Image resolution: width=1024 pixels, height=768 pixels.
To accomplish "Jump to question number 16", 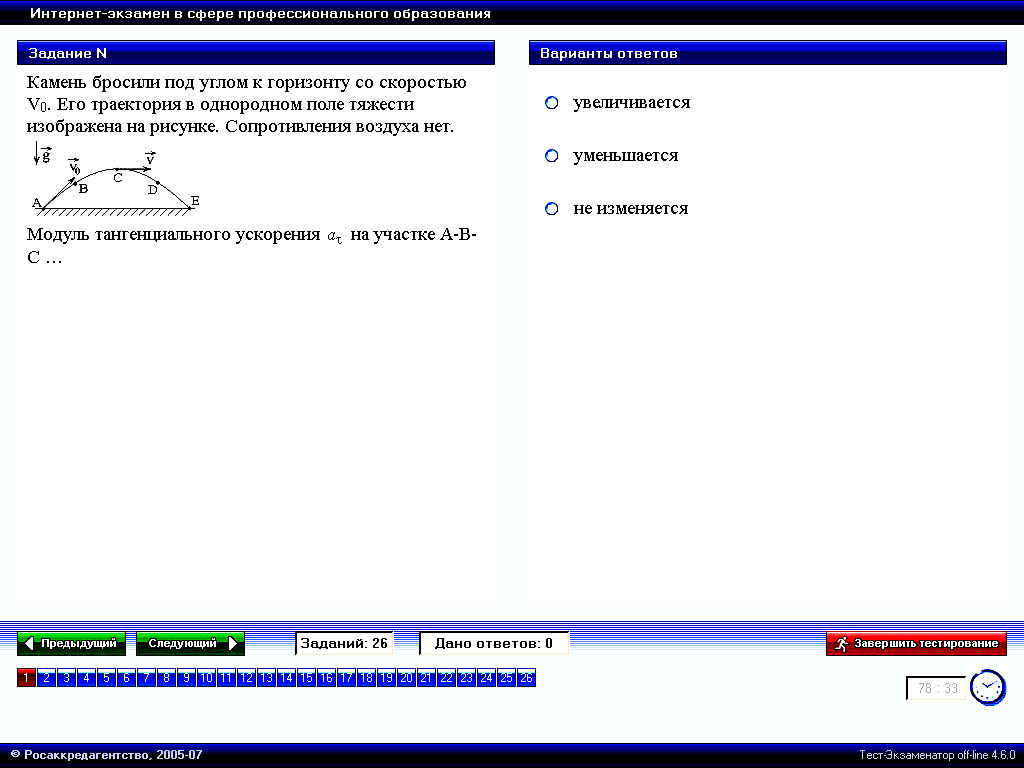I will pos(327,678).
